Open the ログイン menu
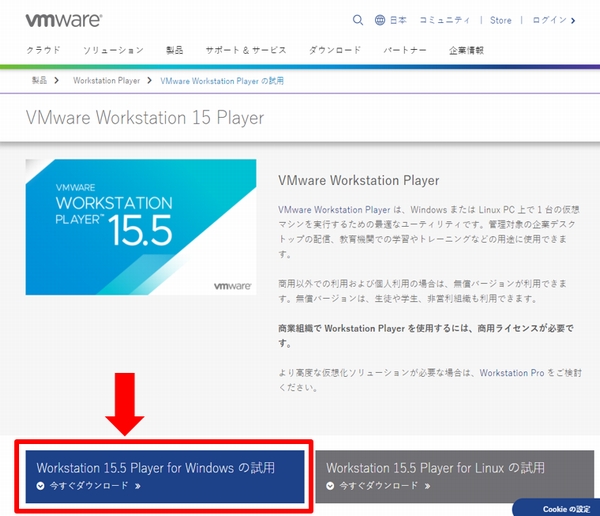Image resolution: width=600 pixels, height=516 pixels. (x=549, y=20)
